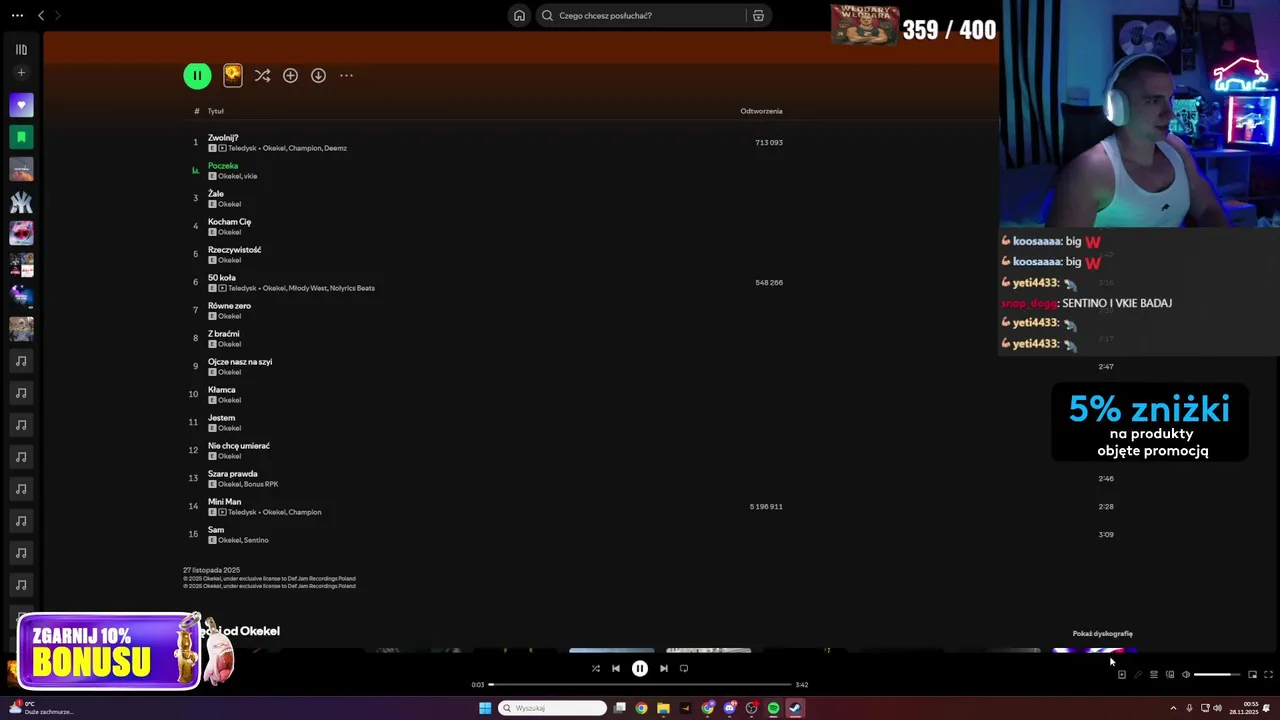Select the playing track 'Poczeka'
1280x720 pixels.
coord(223,166)
